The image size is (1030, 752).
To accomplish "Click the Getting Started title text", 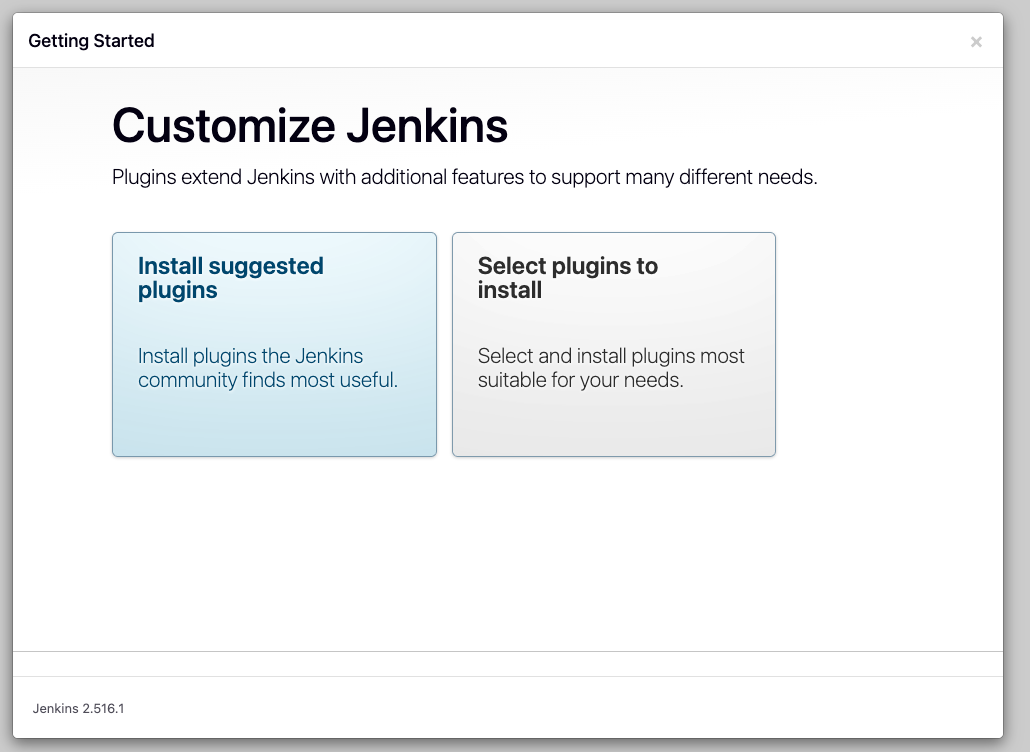I will click(x=91, y=41).
